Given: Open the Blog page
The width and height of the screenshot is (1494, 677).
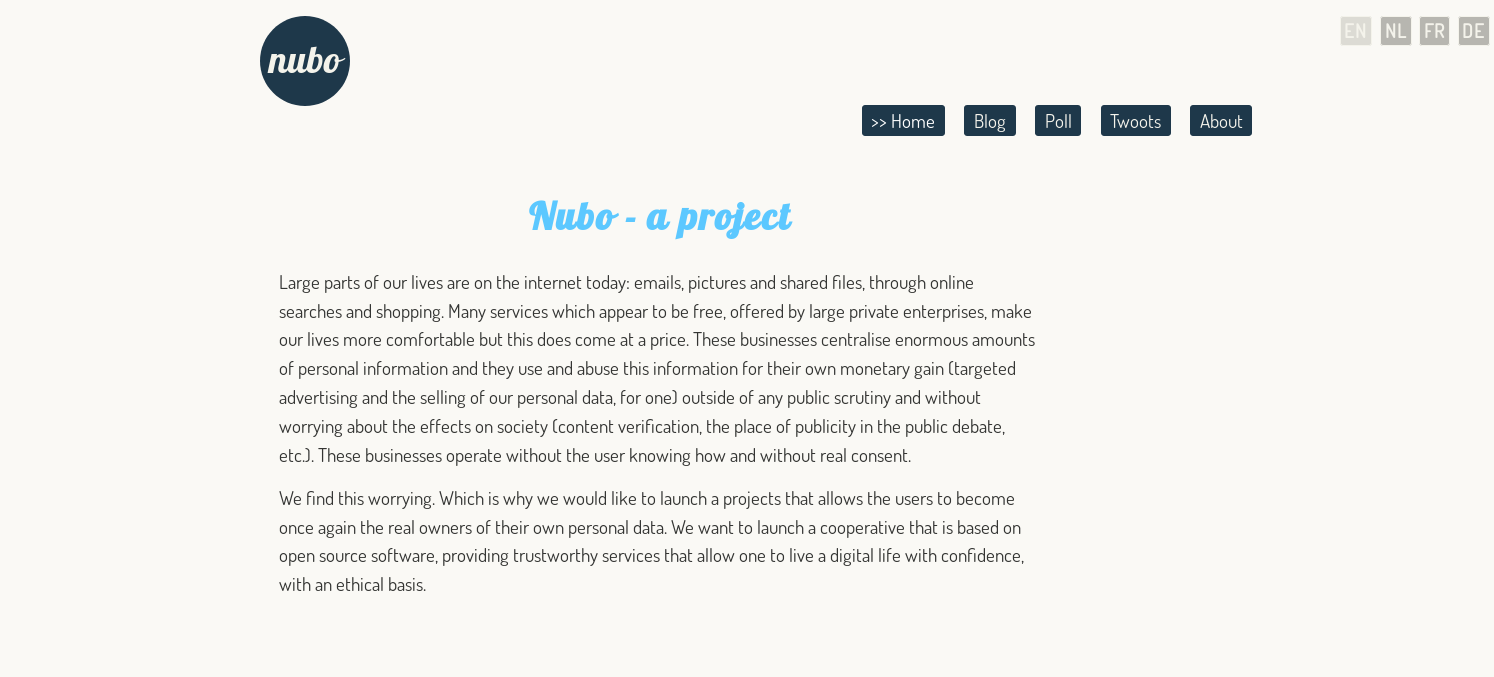Looking at the screenshot, I should coord(990,121).
